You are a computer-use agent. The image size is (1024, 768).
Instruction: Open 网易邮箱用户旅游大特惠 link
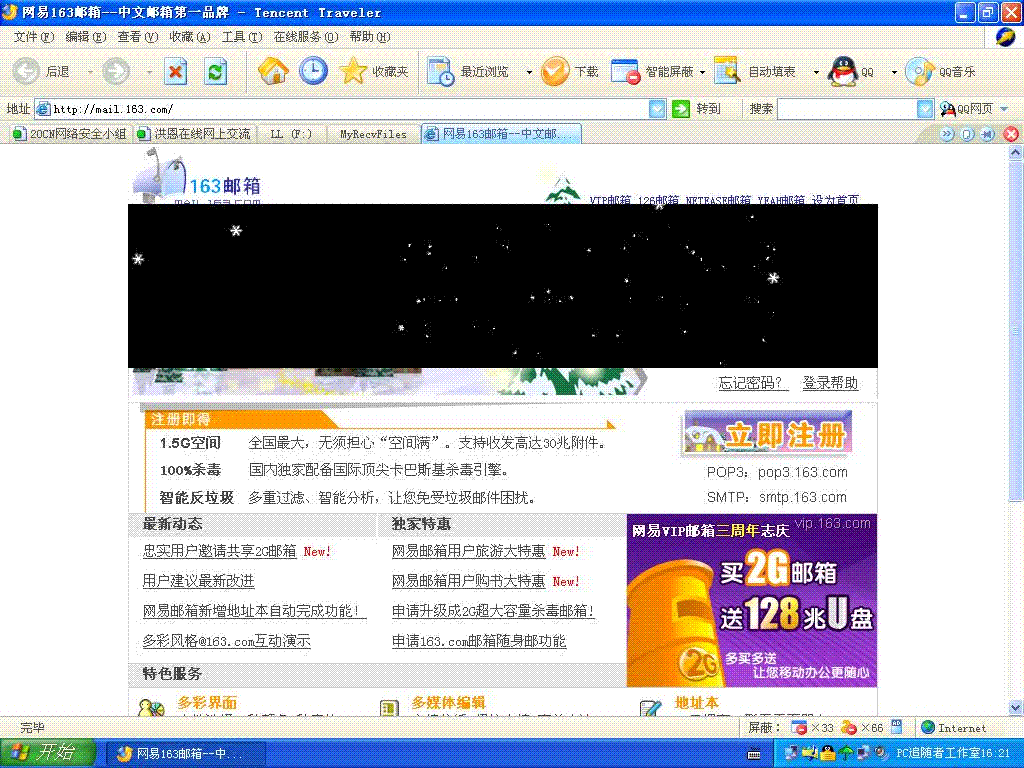(468, 551)
